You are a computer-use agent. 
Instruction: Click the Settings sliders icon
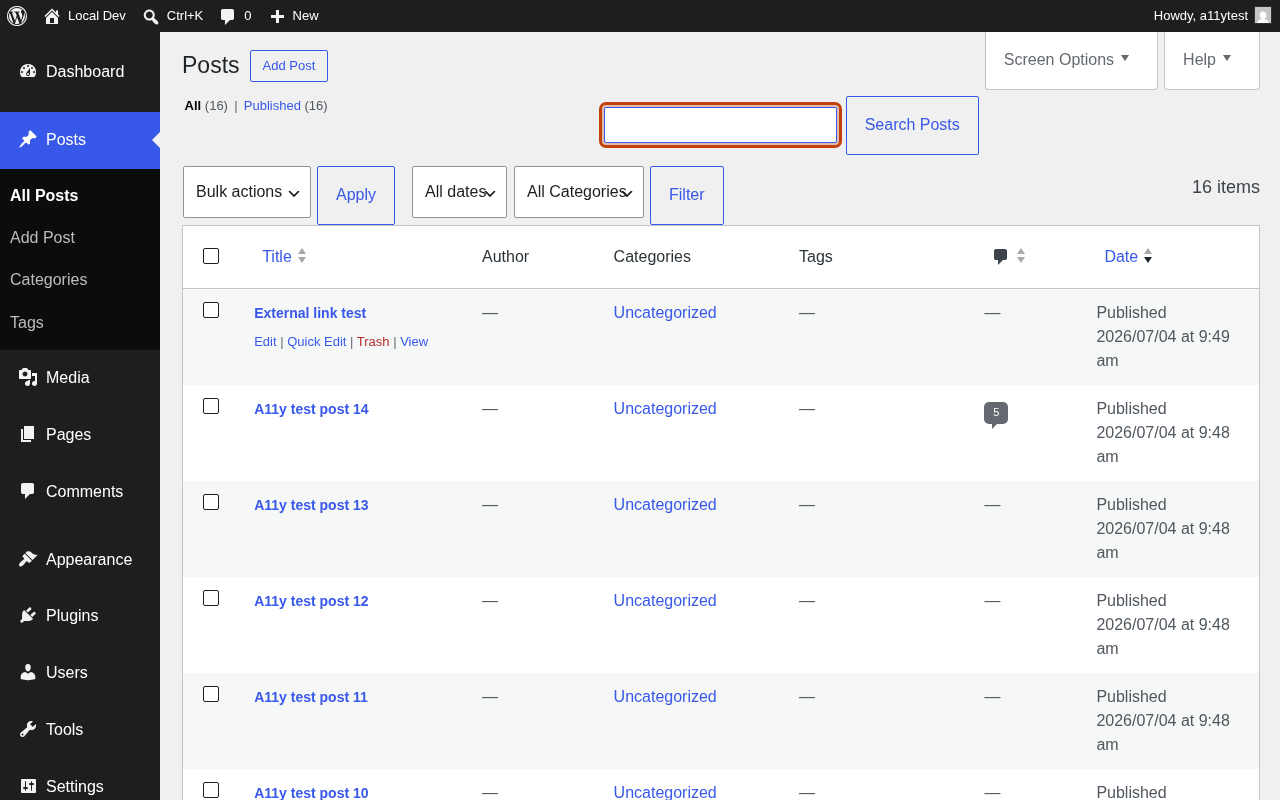click(x=28, y=786)
